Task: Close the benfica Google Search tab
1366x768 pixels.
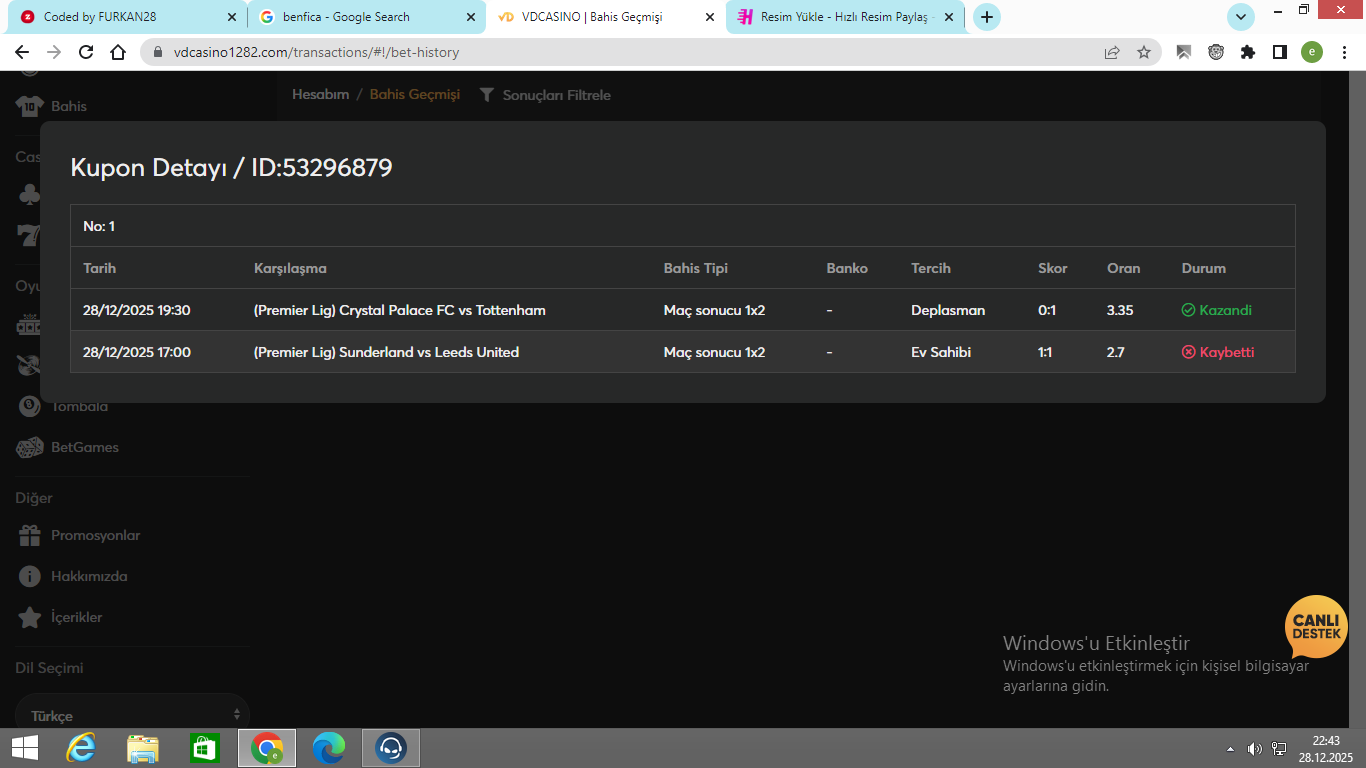Action: coord(471,17)
